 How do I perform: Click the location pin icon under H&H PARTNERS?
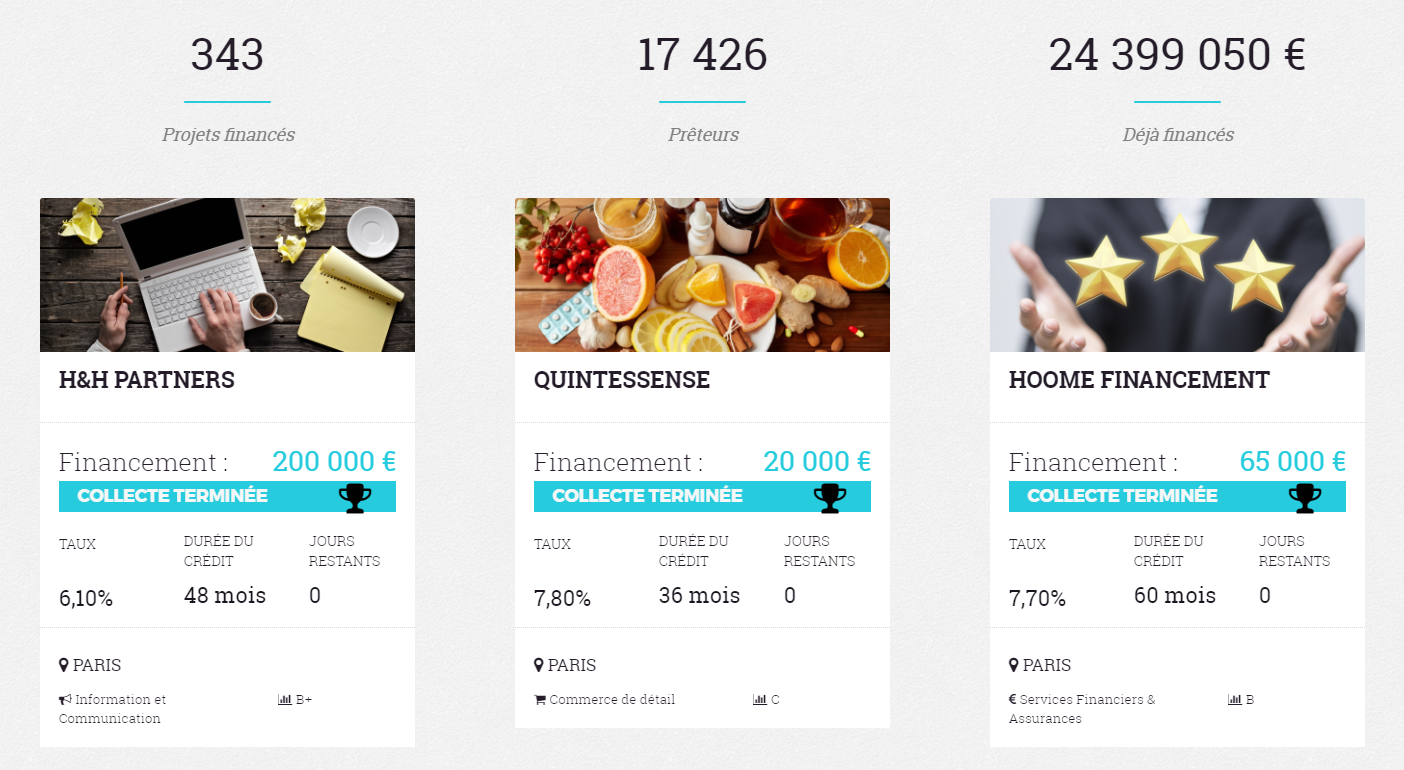click(x=64, y=665)
